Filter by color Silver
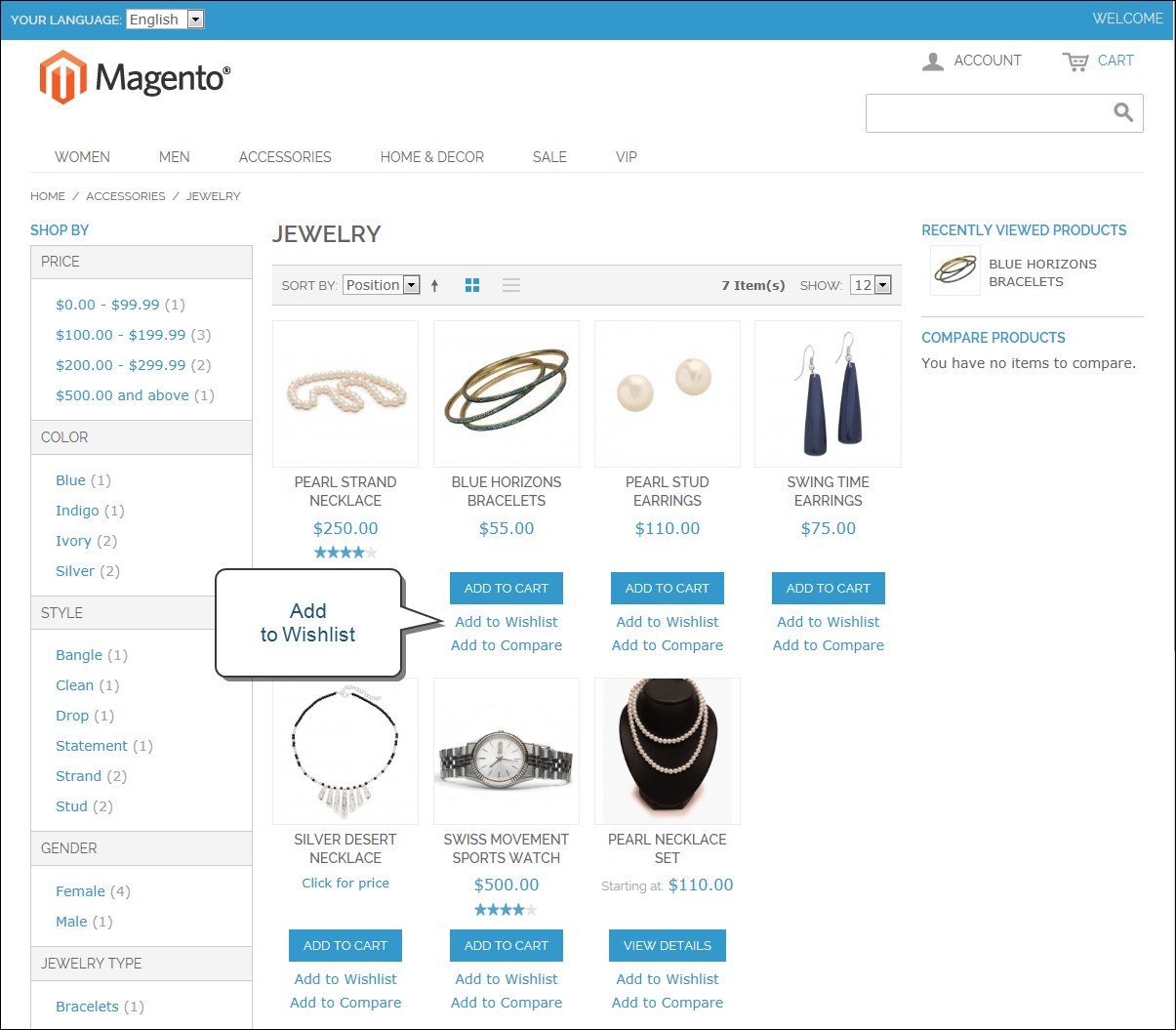 (75, 571)
